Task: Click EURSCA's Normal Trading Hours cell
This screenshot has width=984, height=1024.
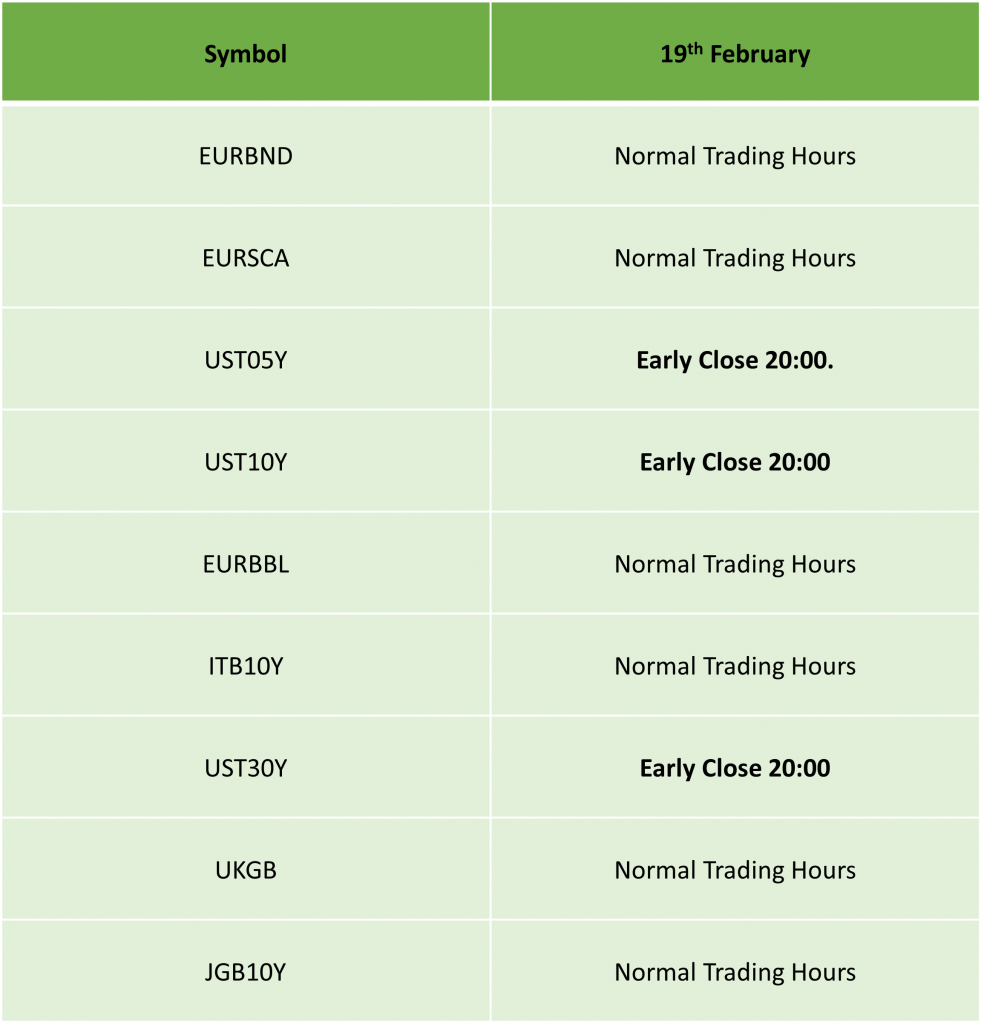Action: coord(735,257)
